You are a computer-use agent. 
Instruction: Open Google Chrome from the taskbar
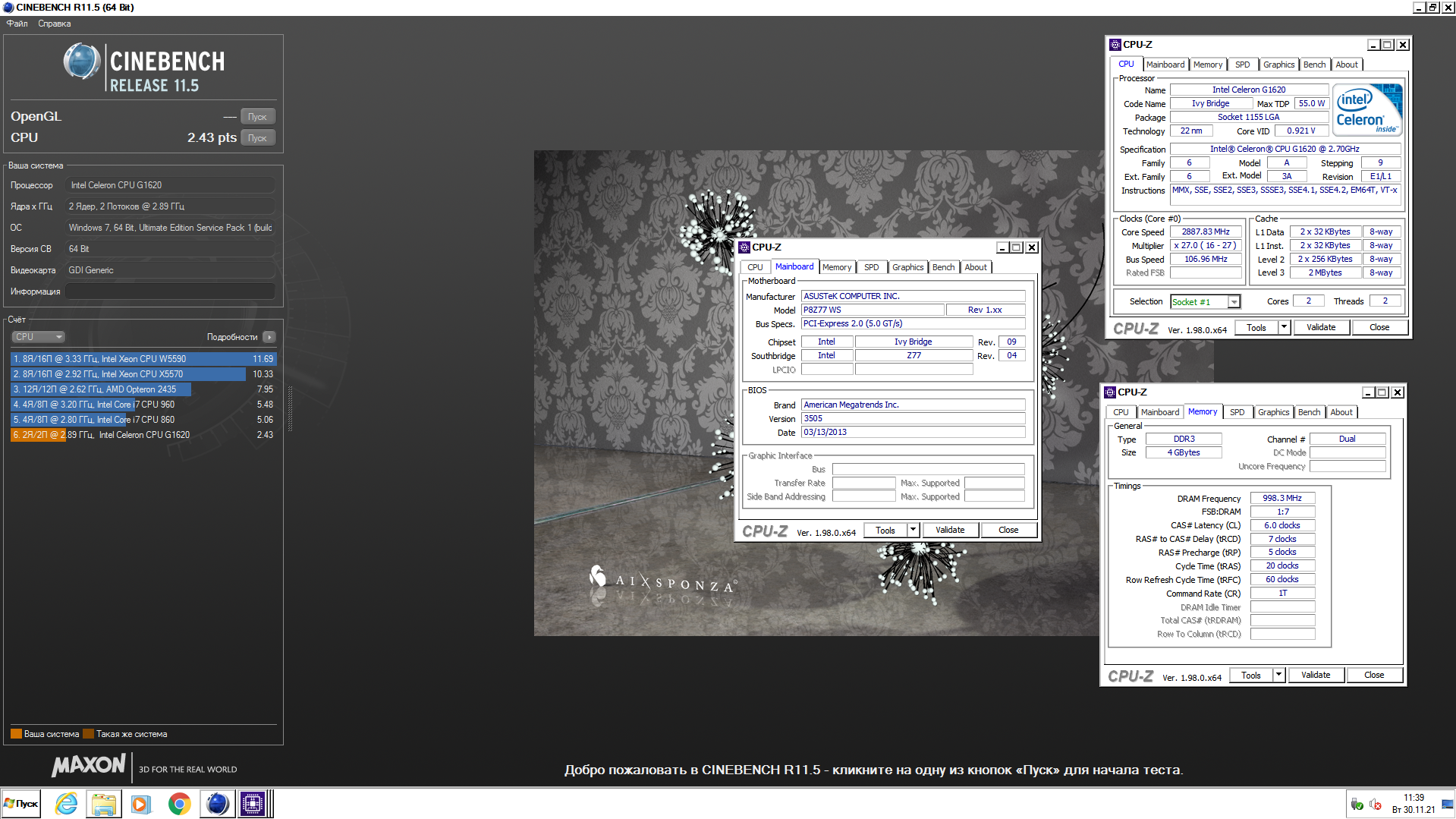point(179,804)
